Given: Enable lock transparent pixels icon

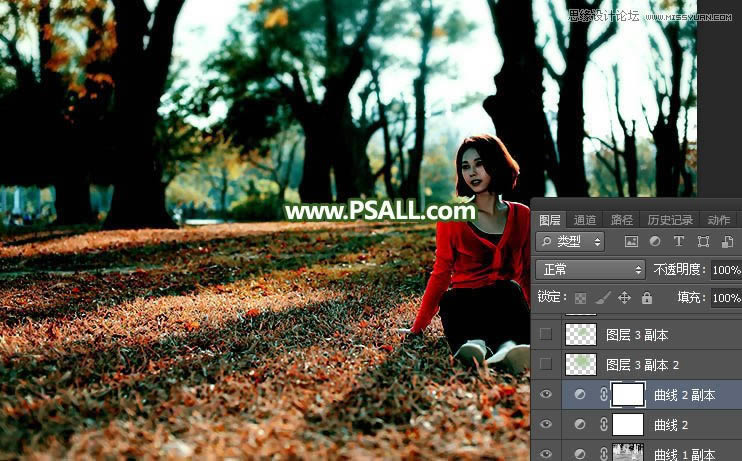Looking at the screenshot, I should click(579, 298).
